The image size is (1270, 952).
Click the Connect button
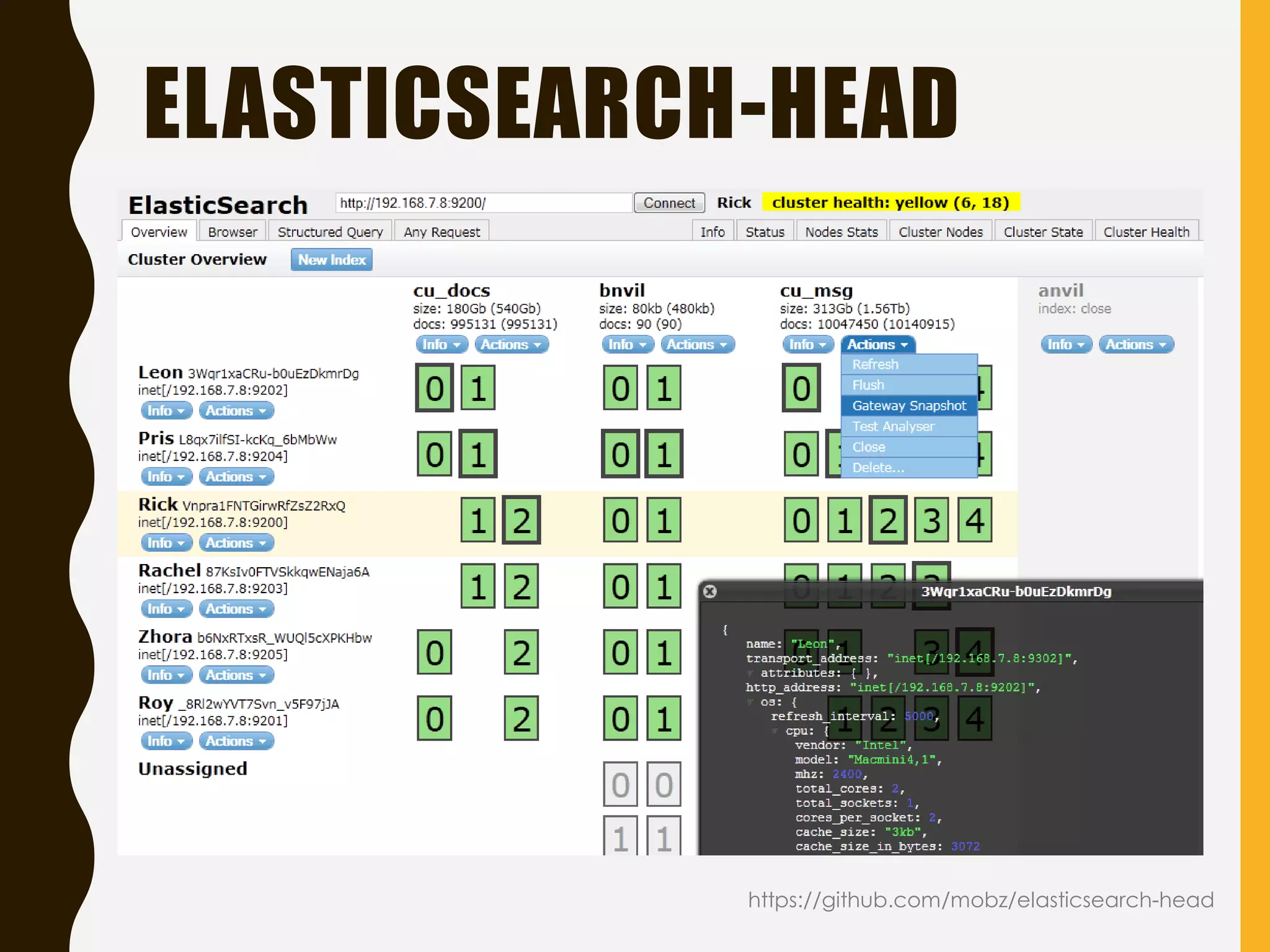tap(669, 203)
